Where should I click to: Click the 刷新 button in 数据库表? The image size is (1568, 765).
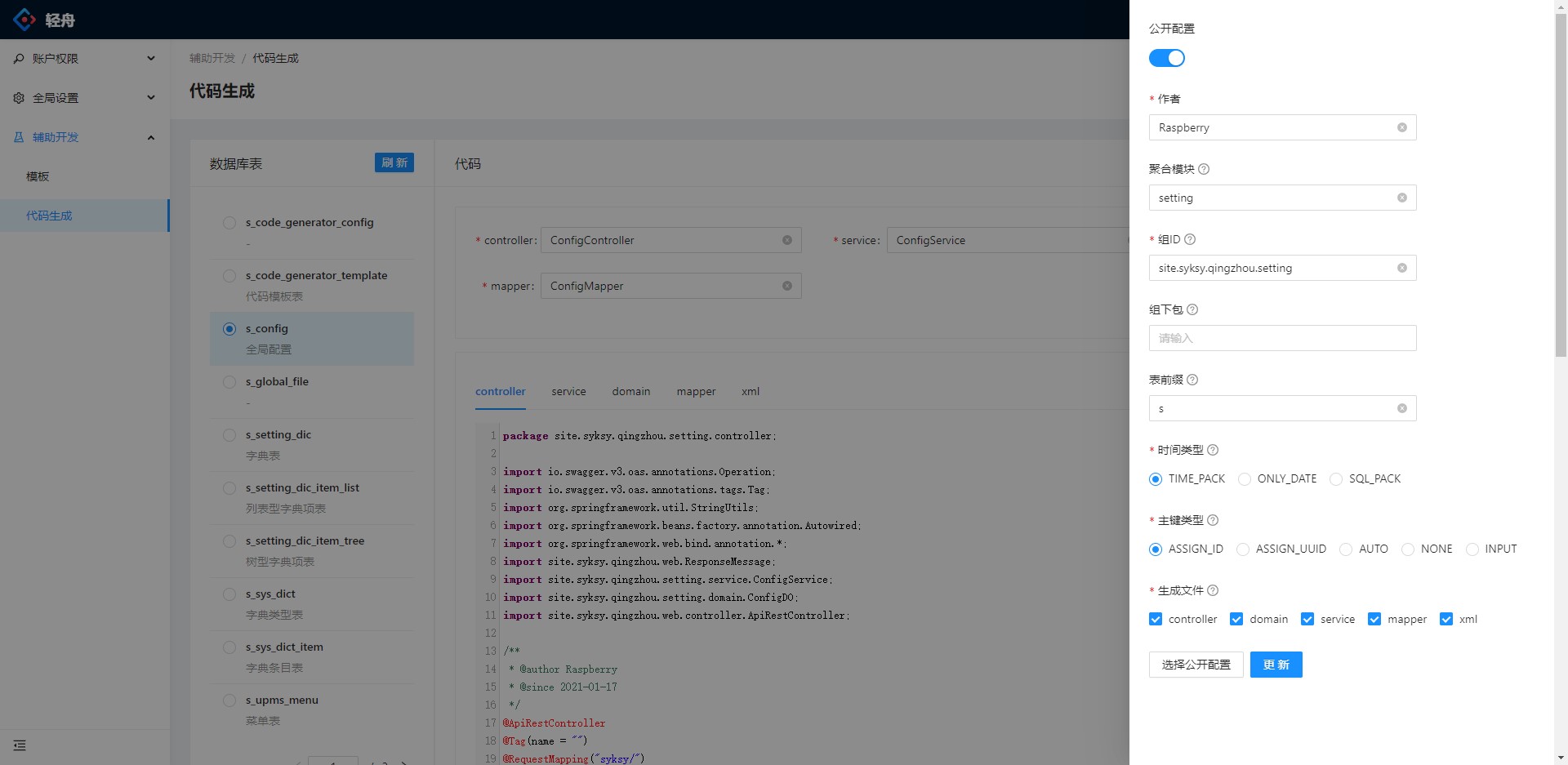394,162
